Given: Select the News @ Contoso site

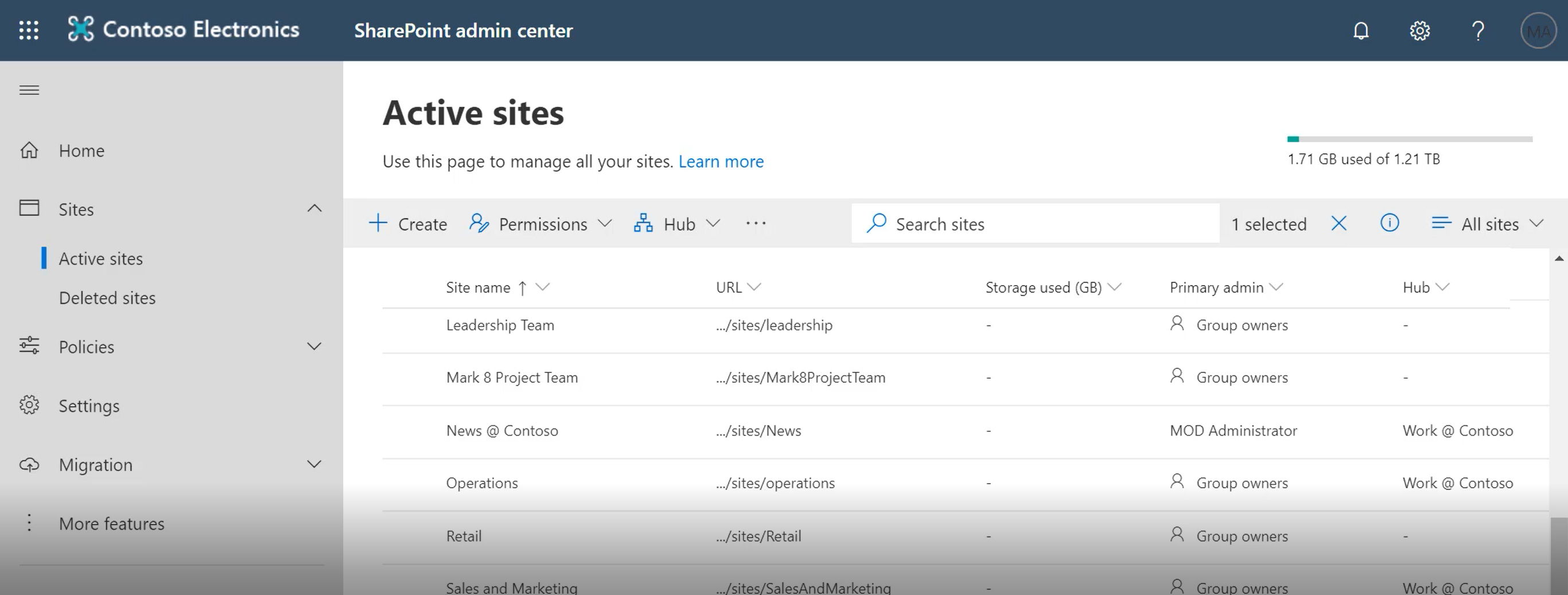Looking at the screenshot, I should 501,430.
